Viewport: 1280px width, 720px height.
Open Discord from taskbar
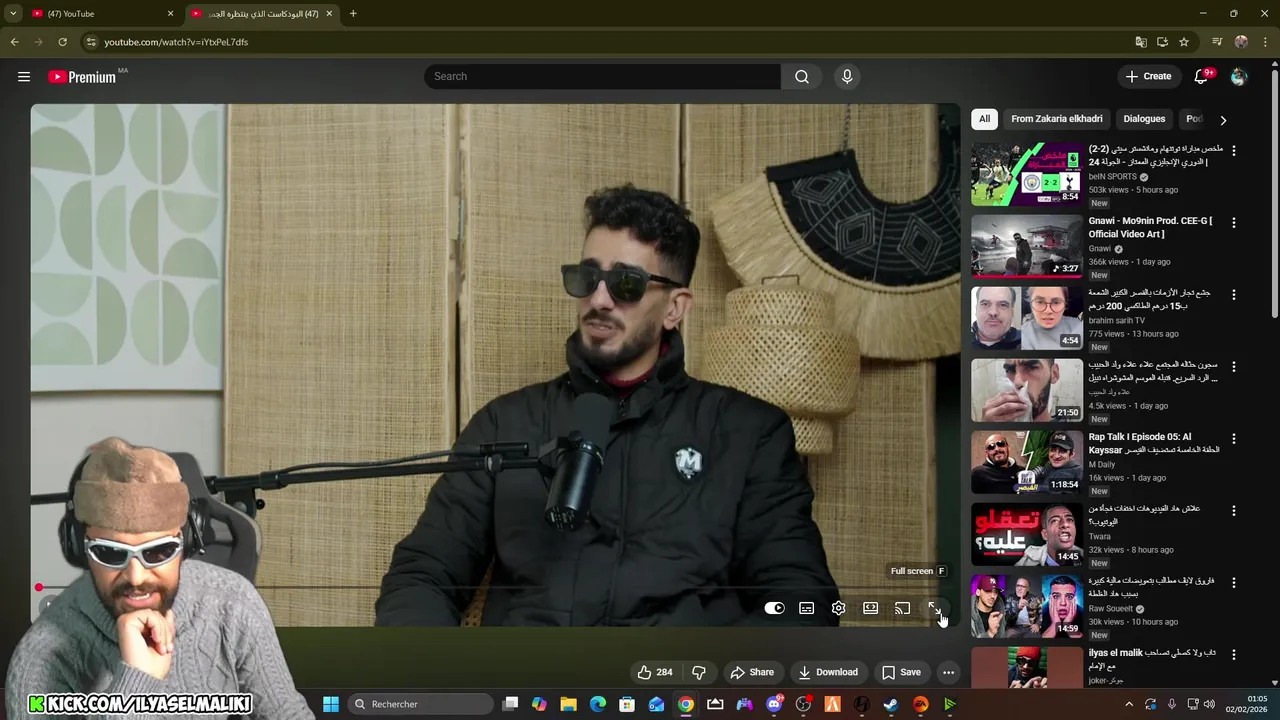774,704
